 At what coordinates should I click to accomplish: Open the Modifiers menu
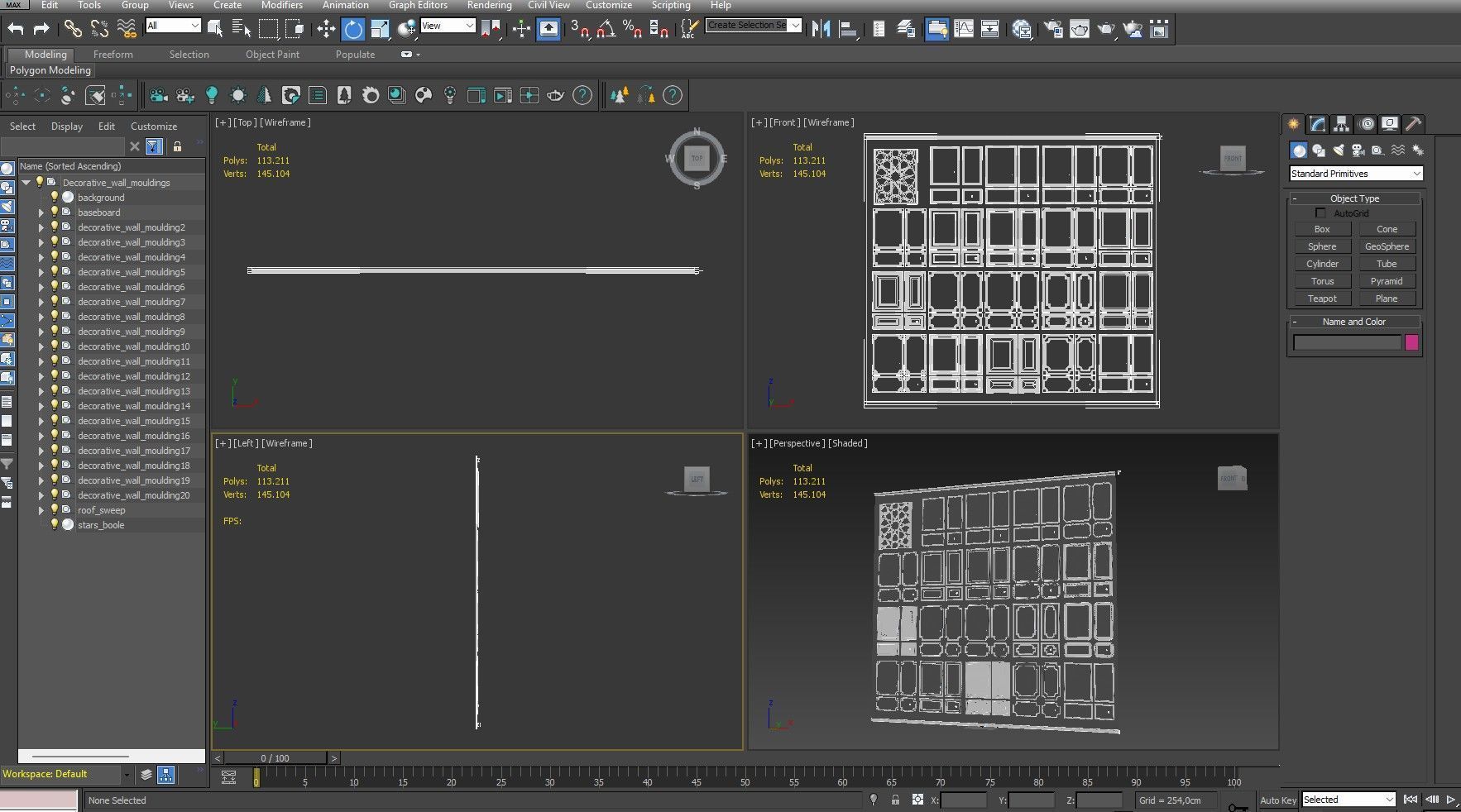(282, 5)
